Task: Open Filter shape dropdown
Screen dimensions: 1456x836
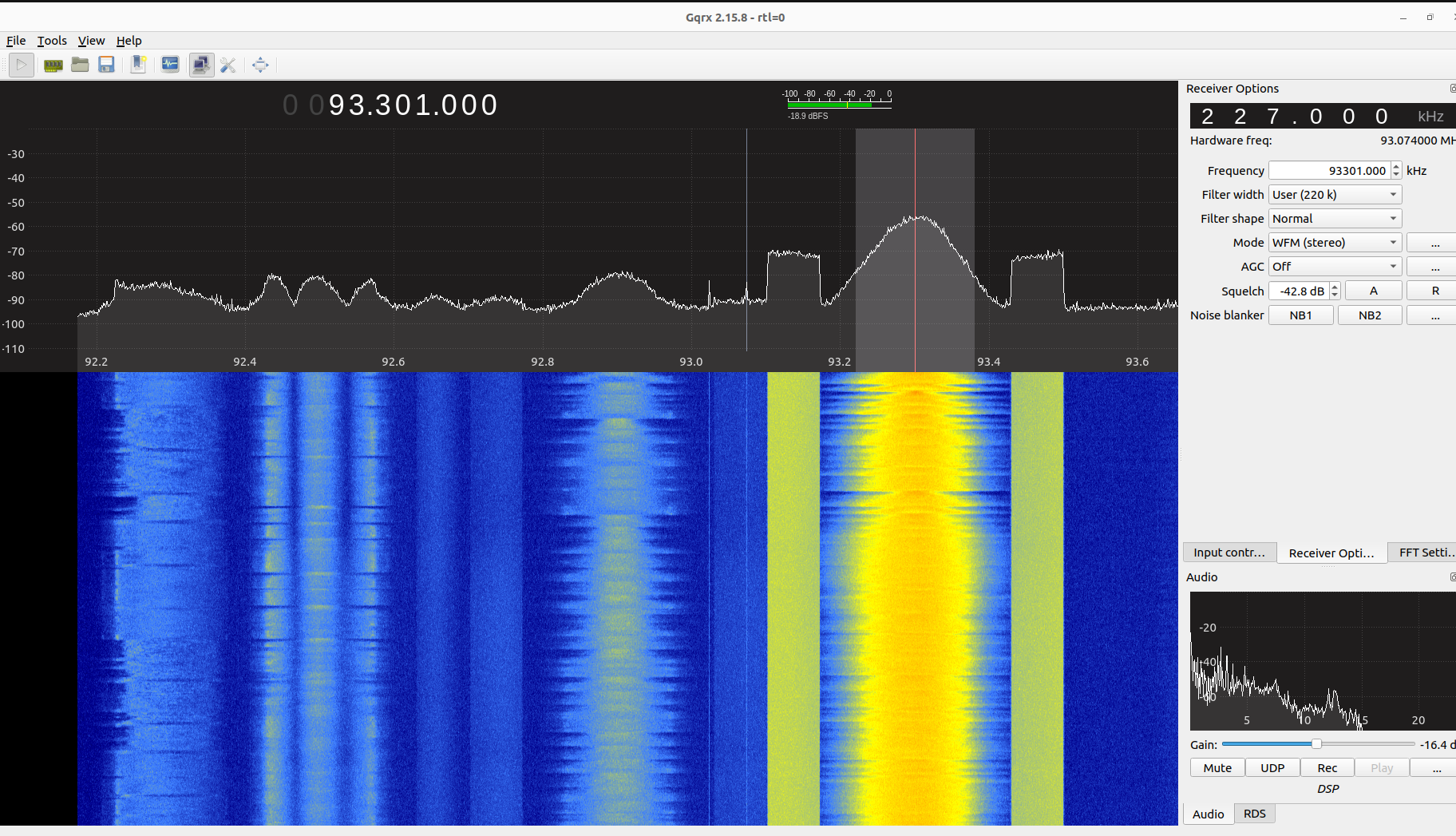Action: pos(1335,219)
